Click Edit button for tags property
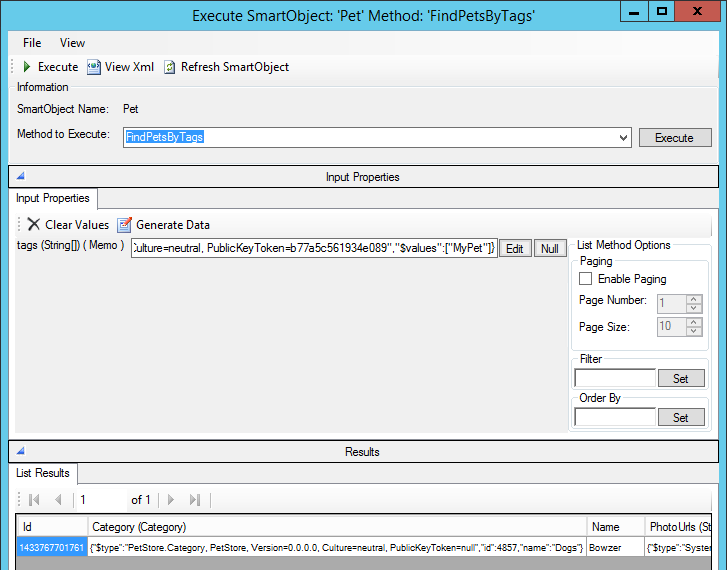Screen dimensions: 727x570 pos(514,248)
